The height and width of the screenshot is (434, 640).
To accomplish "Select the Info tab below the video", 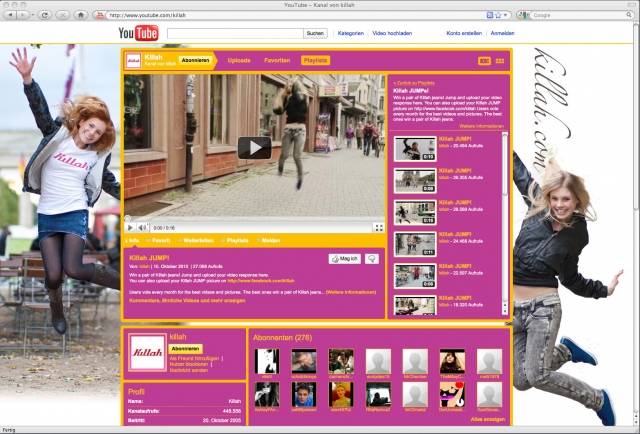I will coord(132,240).
